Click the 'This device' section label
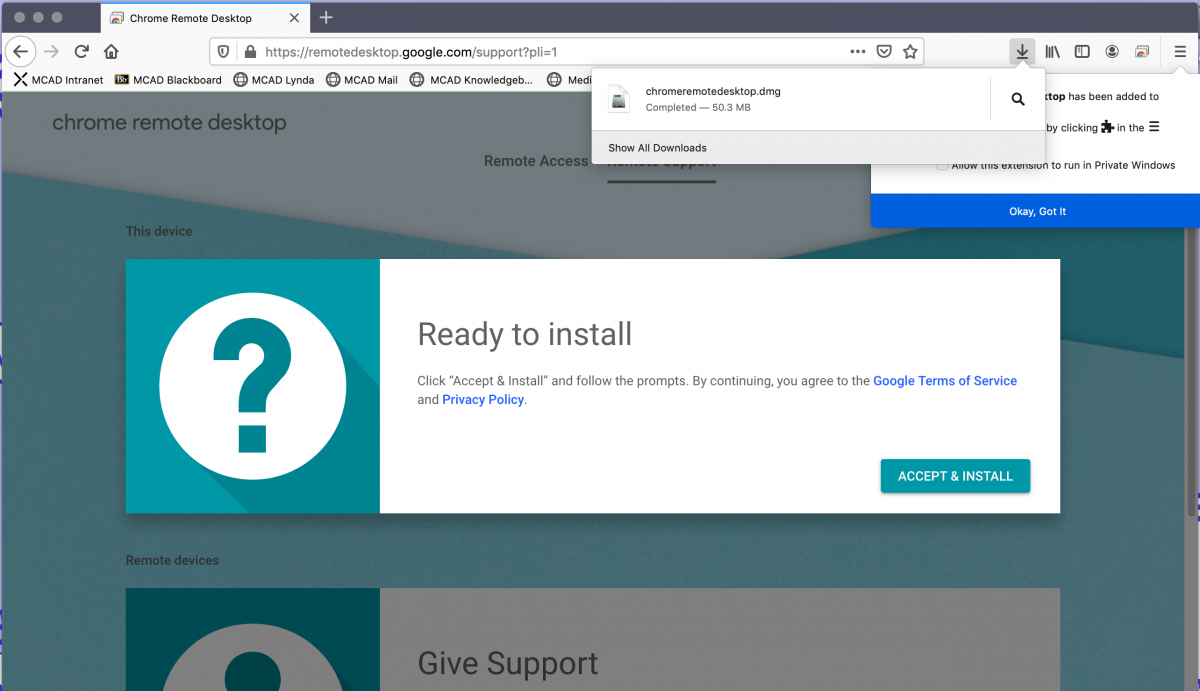This screenshot has height=691, width=1200. coord(159,231)
